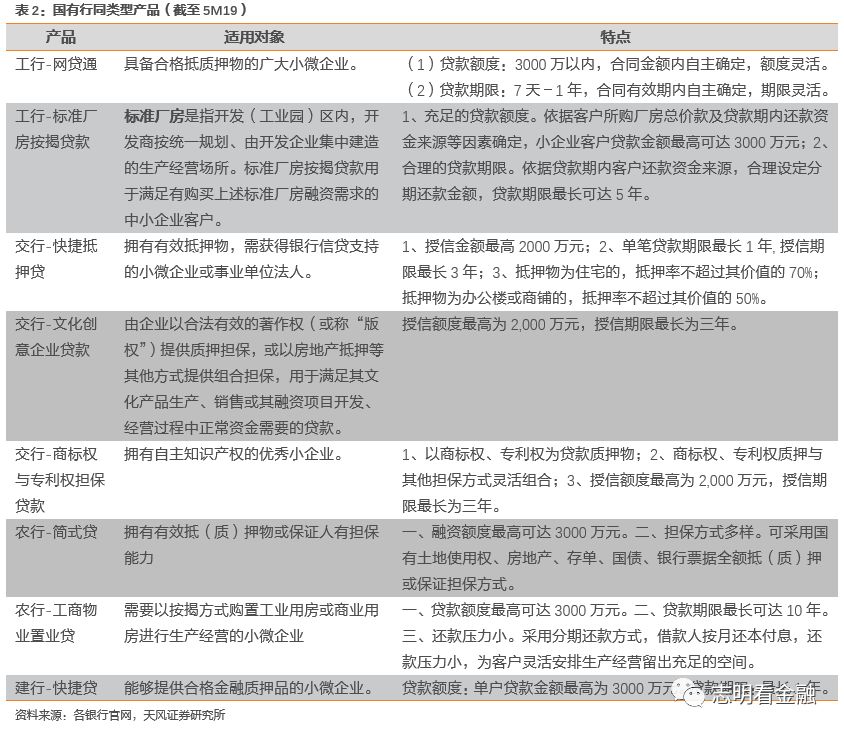Select the '特点' column header
Image resolution: width=844 pixels, height=732 pixels.
[x=615, y=37]
